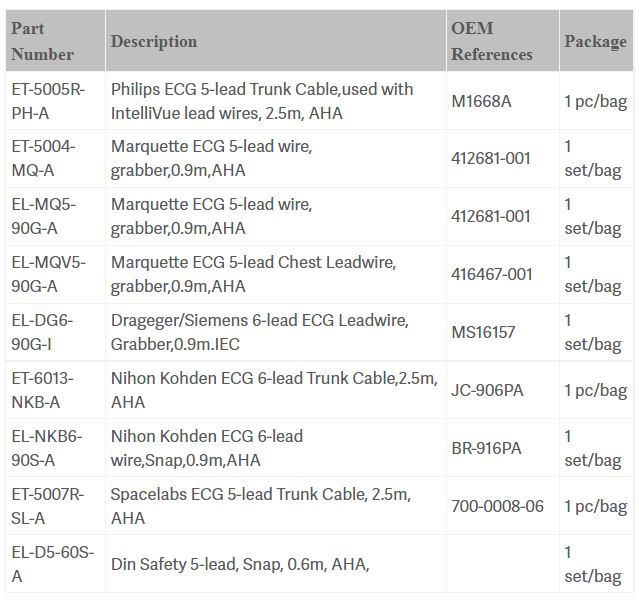
Task: Select OEM reference M1668A
Action: pos(481,101)
